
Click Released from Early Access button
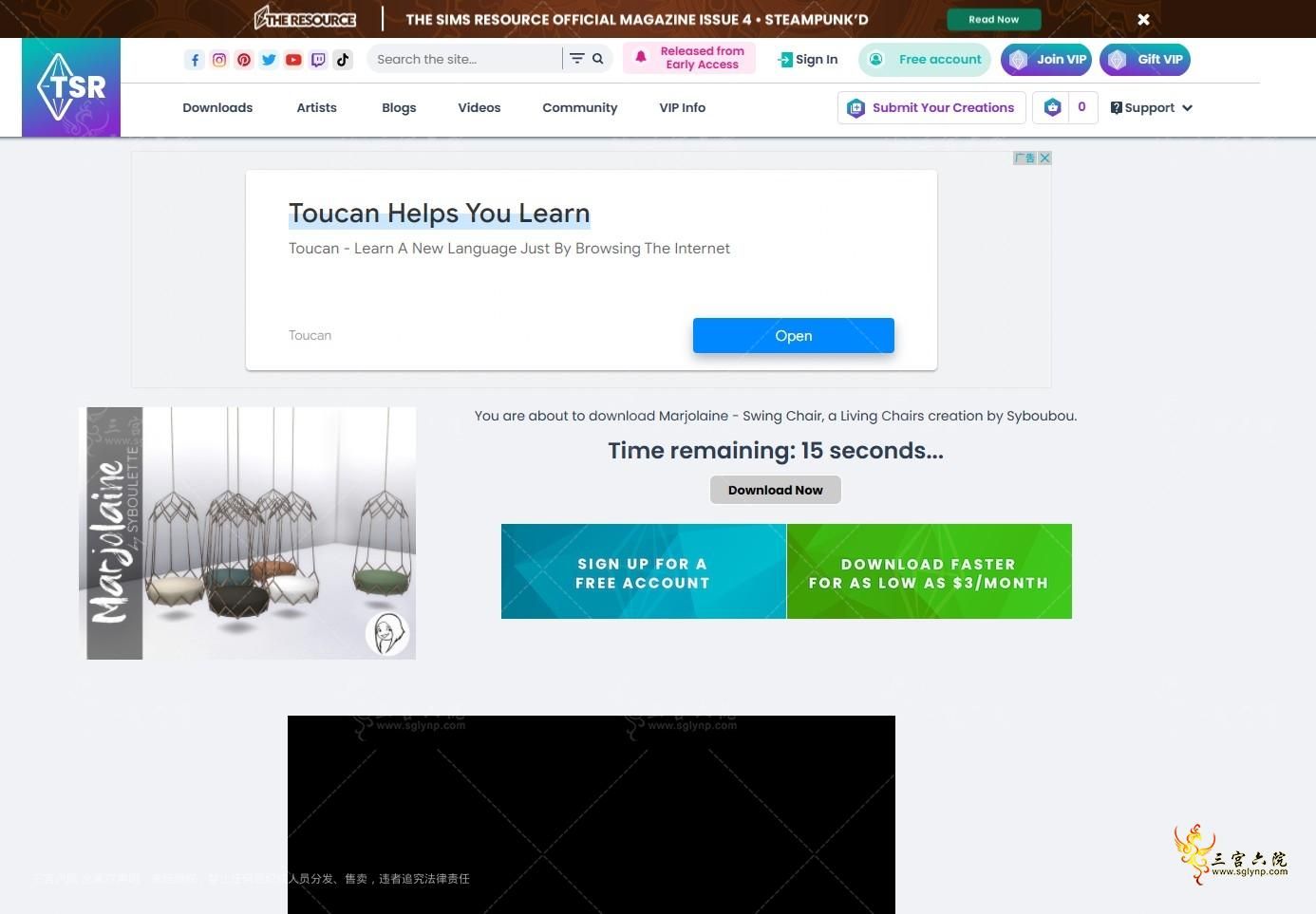tap(689, 58)
